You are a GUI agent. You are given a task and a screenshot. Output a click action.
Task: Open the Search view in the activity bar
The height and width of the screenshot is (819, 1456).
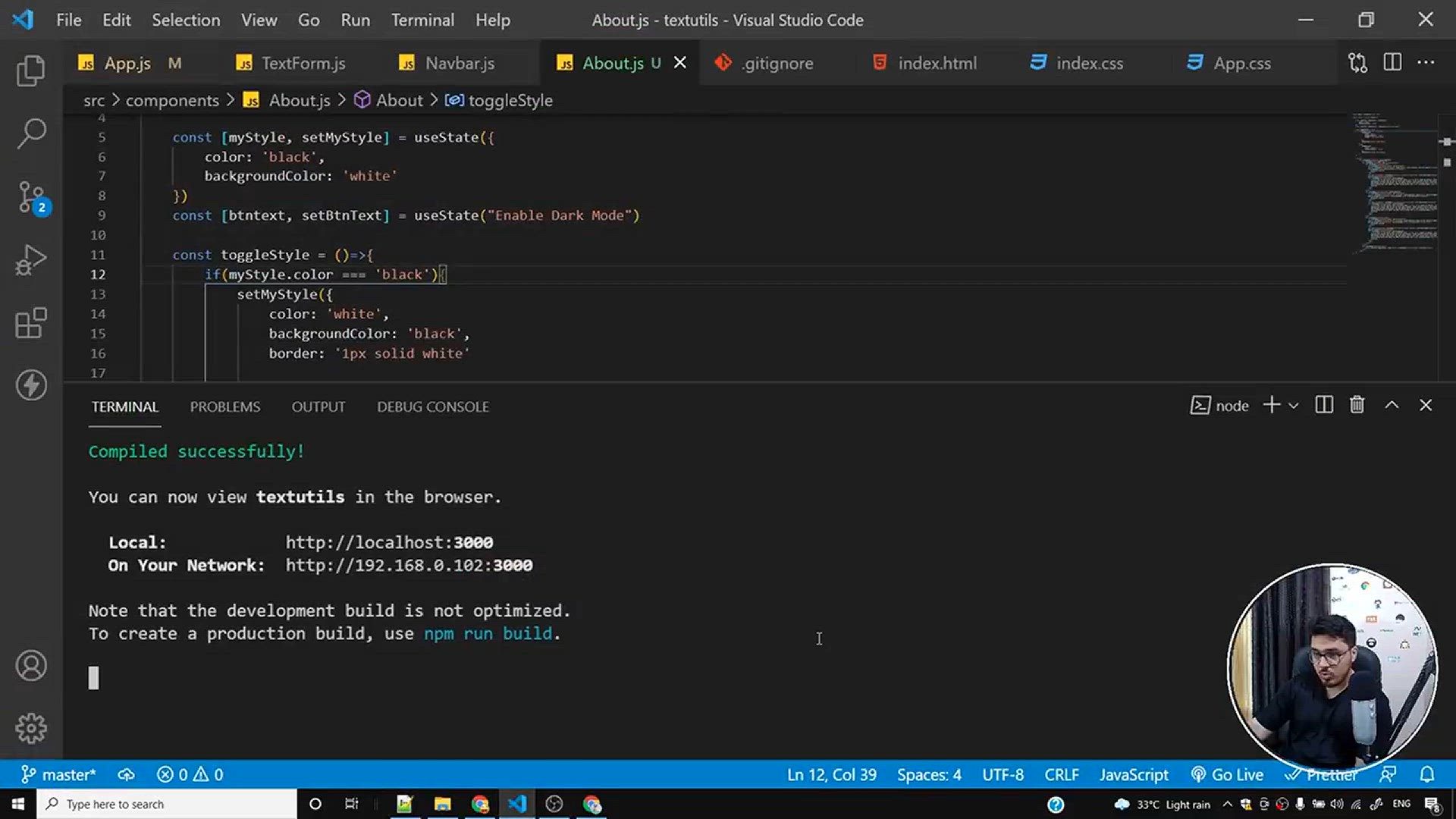click(x=31, y=133)
